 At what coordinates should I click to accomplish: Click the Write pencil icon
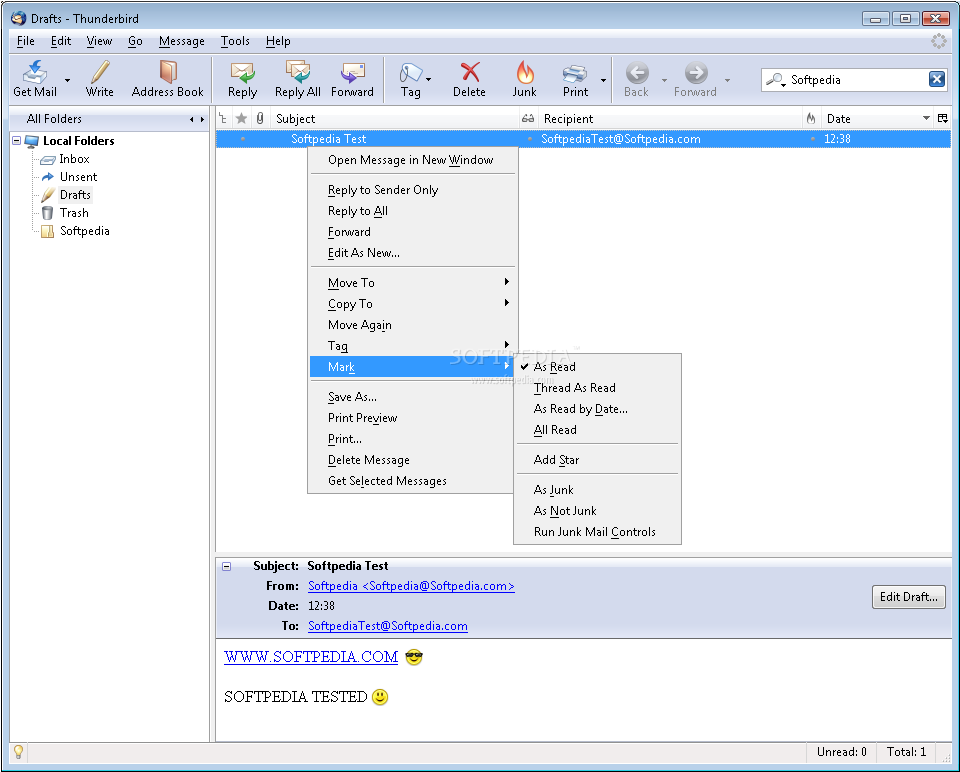100,72
